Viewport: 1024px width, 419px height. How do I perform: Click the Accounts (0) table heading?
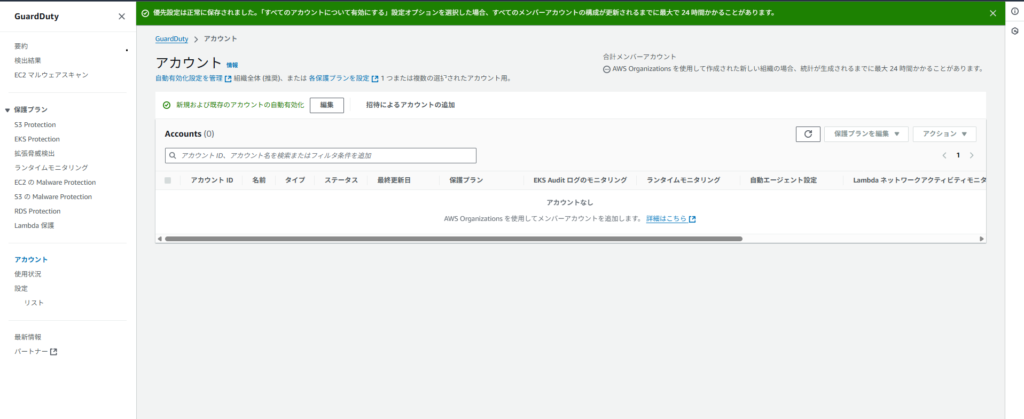(x=189, y=134)
